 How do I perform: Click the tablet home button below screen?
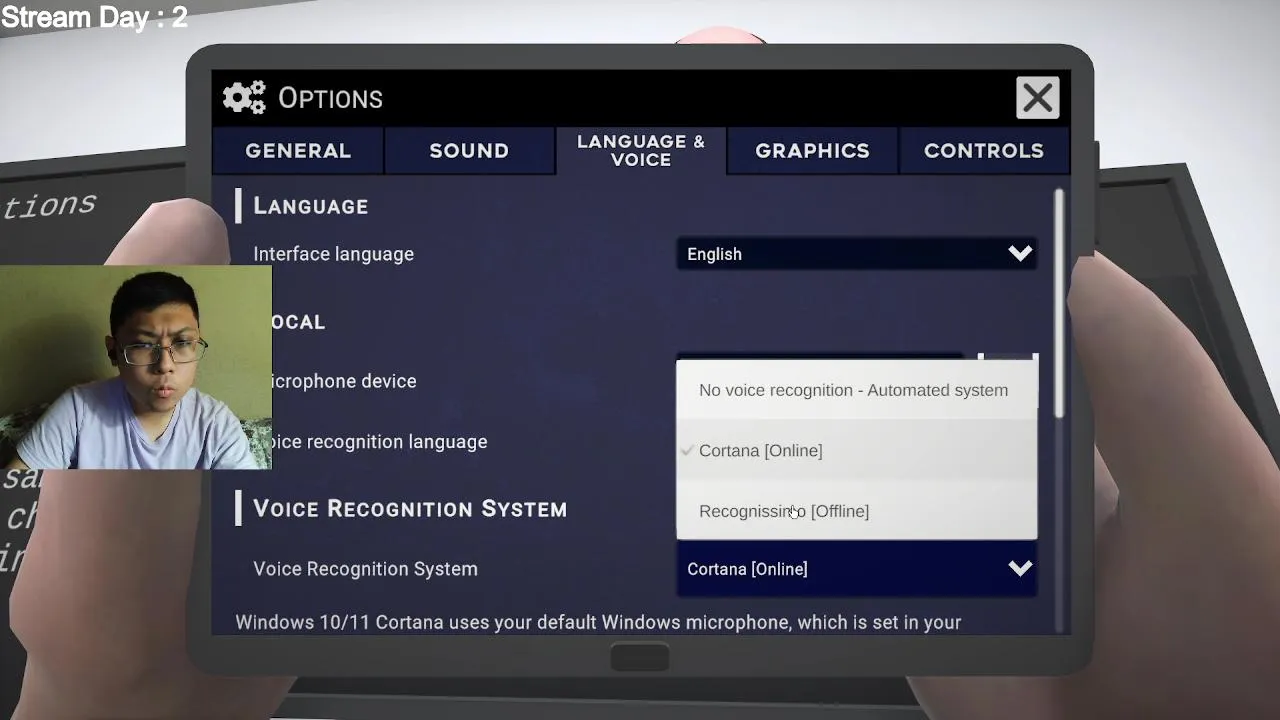640,658
